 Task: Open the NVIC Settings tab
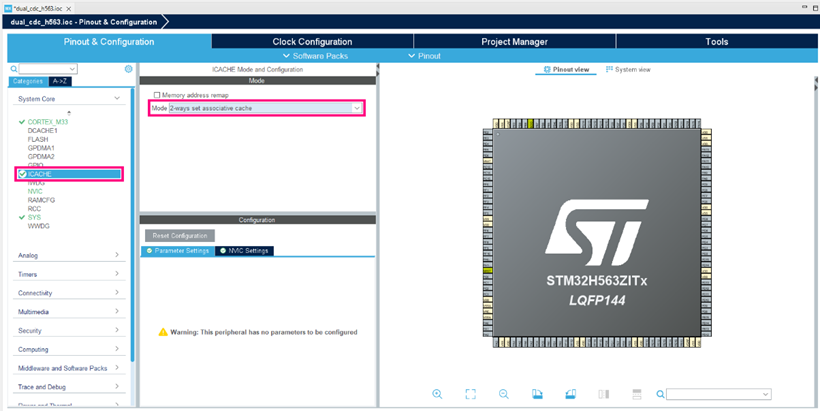click(x=244, y=251)
